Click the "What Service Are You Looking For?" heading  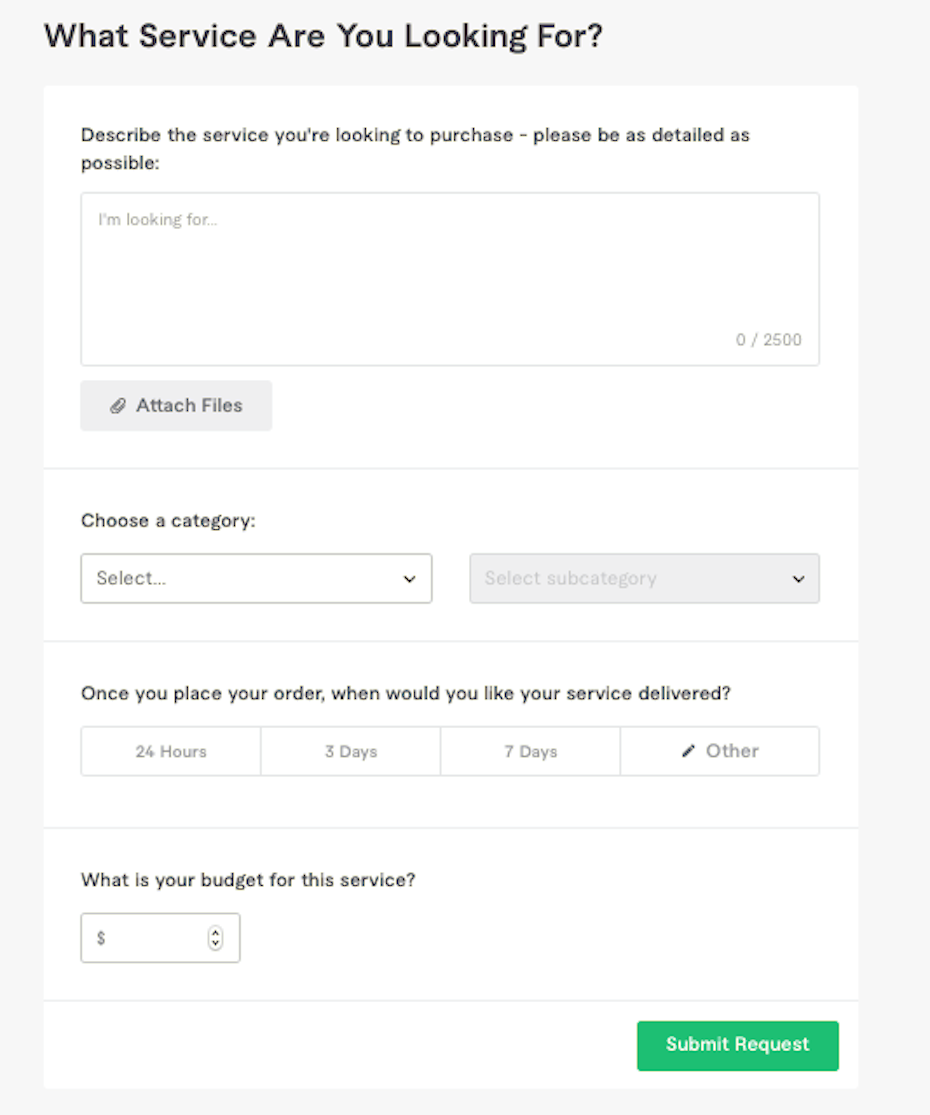click(x=324, y=37)
